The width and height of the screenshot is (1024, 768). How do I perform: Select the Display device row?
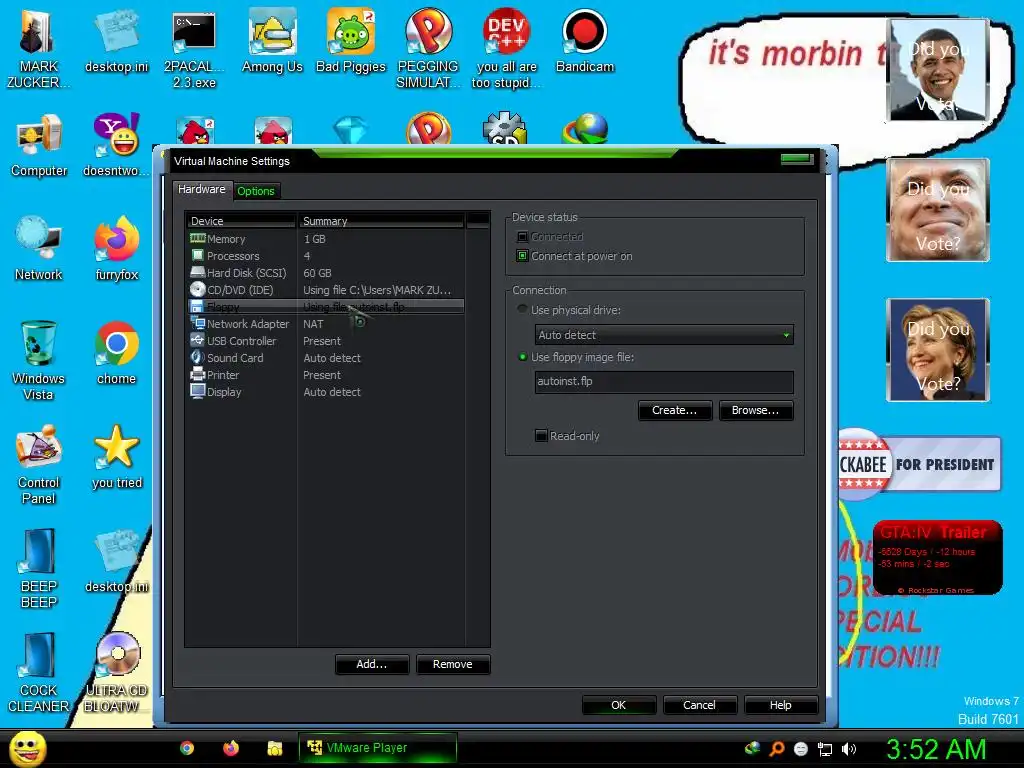pos(327,392)
